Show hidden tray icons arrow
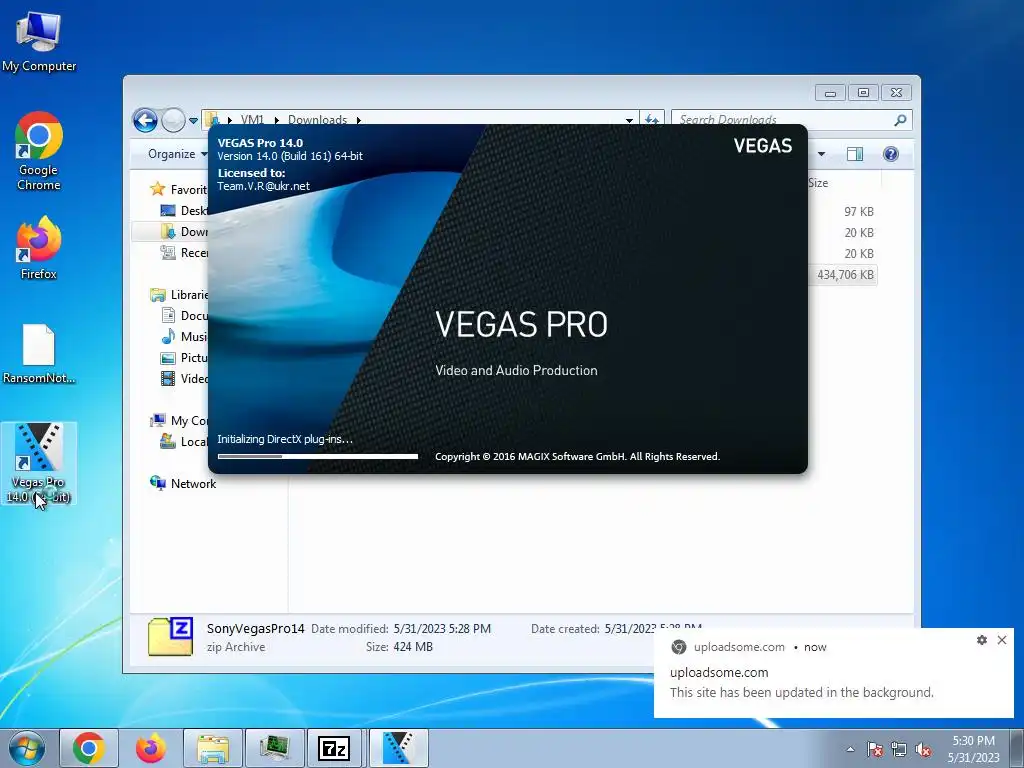 point(850,749)
